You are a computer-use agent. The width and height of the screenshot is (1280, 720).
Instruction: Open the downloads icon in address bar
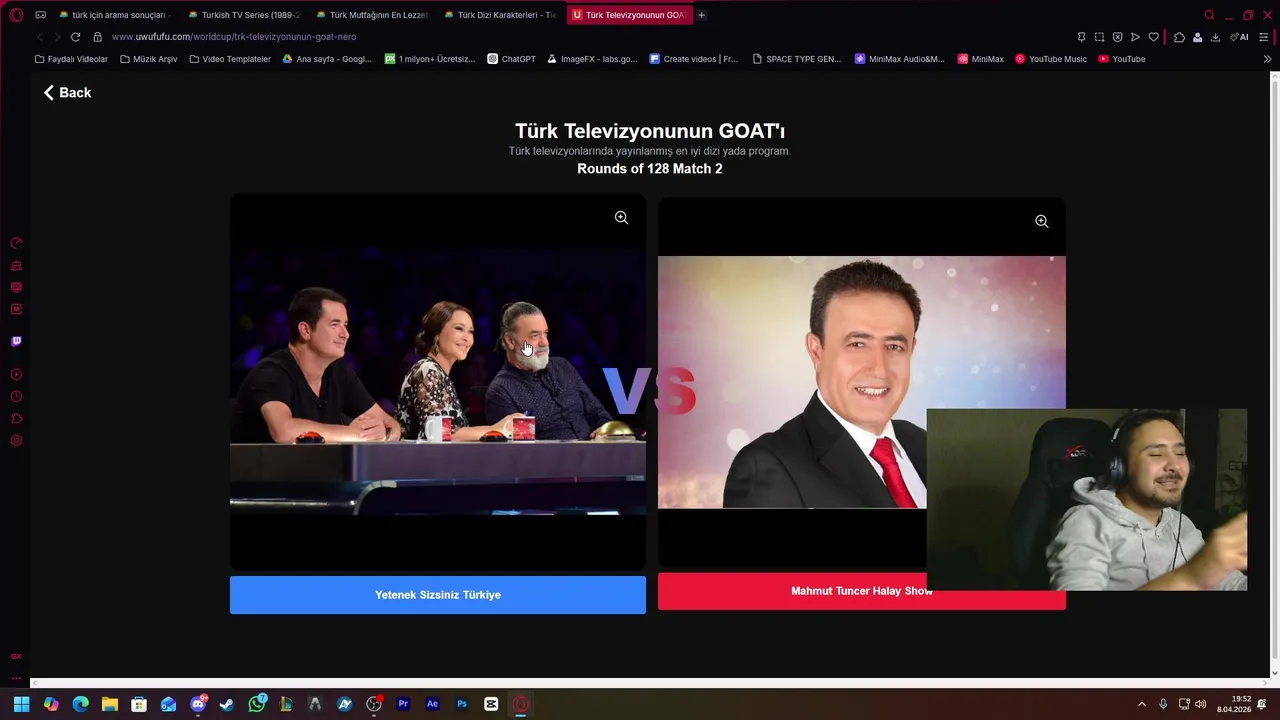[1215, 37]
